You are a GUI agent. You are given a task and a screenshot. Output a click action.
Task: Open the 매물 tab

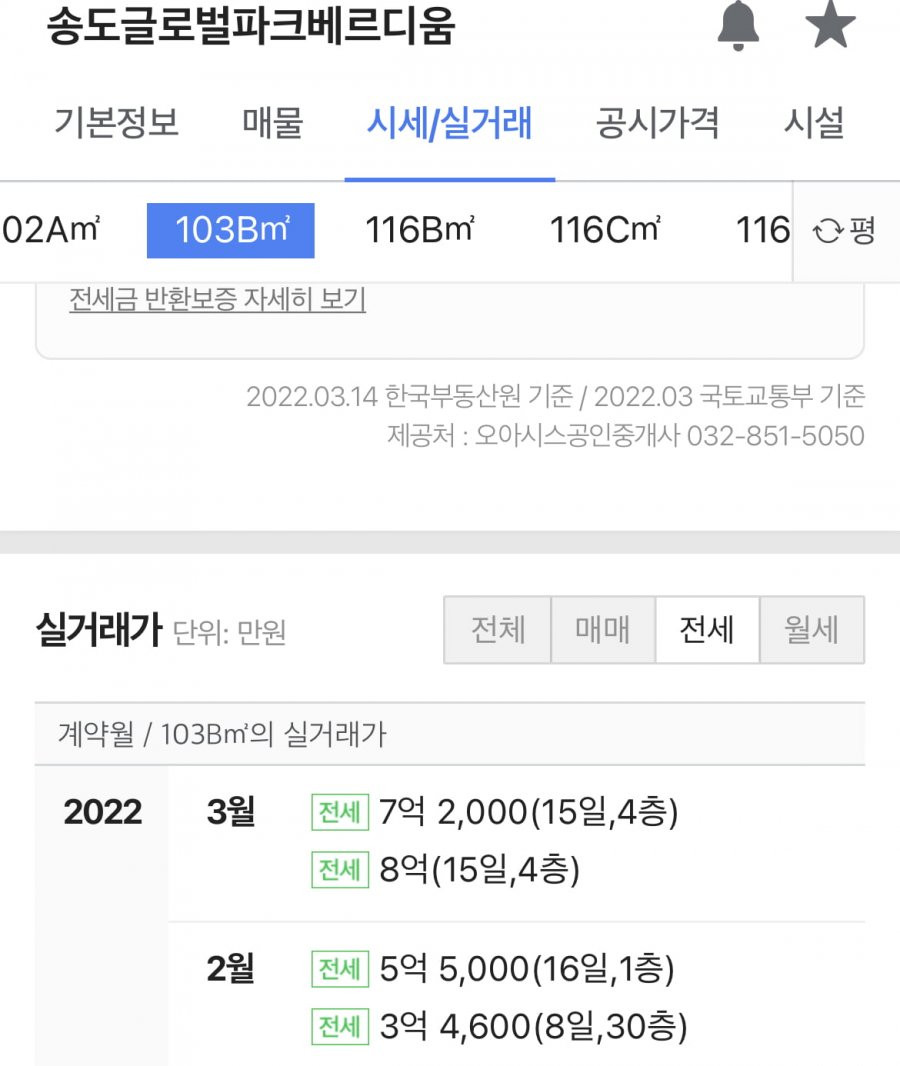click(273, 123)
